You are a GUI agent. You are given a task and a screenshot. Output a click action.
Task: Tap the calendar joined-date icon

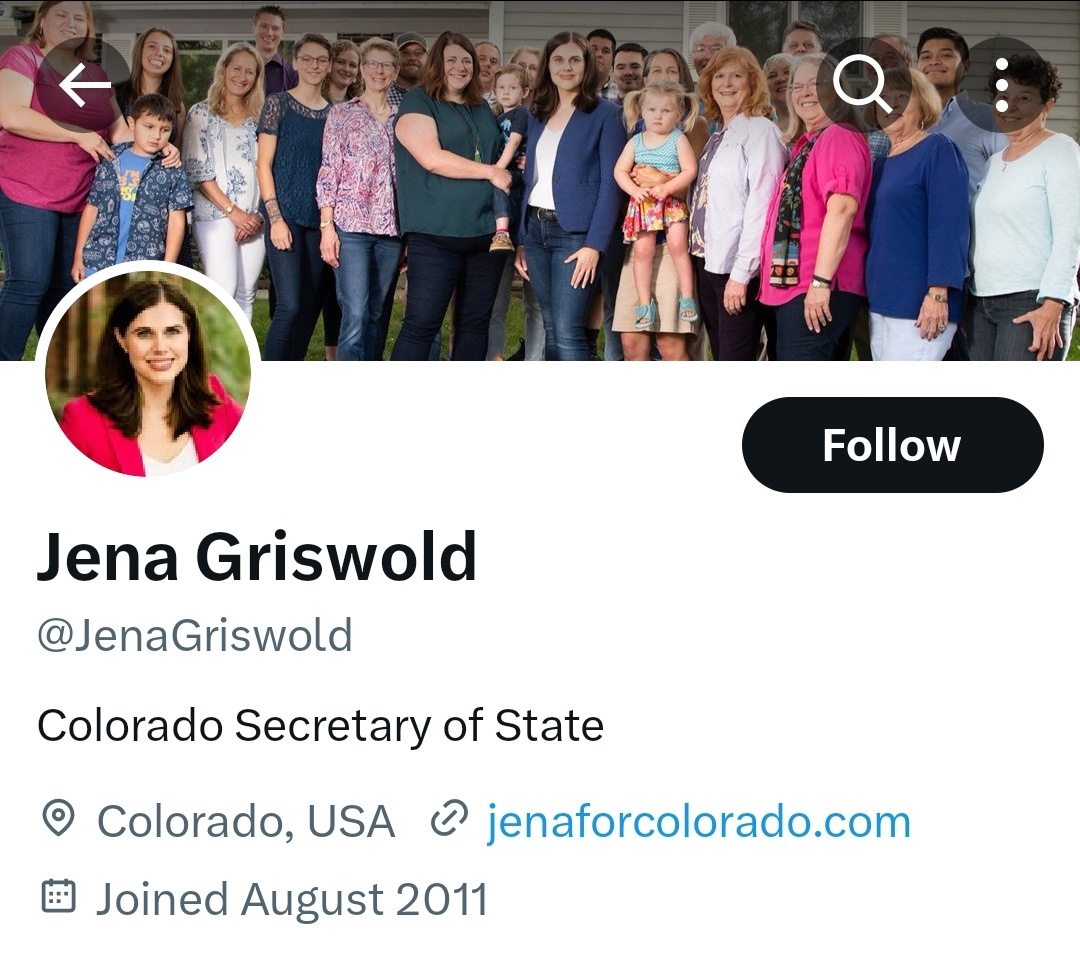(59, 896)
